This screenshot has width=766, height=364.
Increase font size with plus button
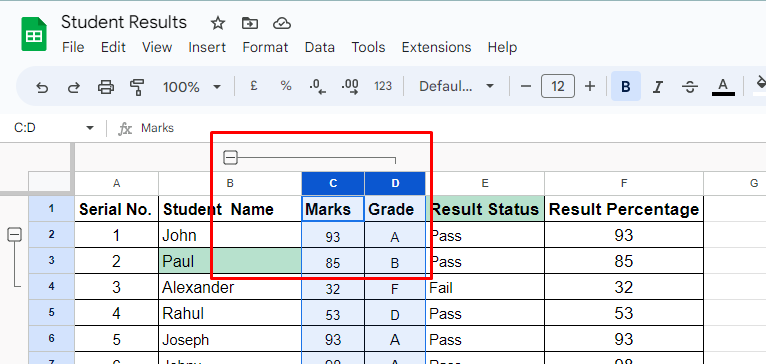(x=590, y=86)
